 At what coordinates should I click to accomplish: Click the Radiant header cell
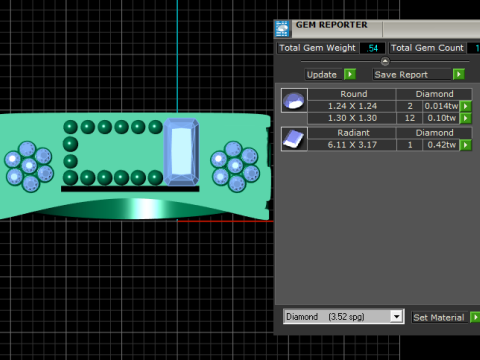point(352,133)
